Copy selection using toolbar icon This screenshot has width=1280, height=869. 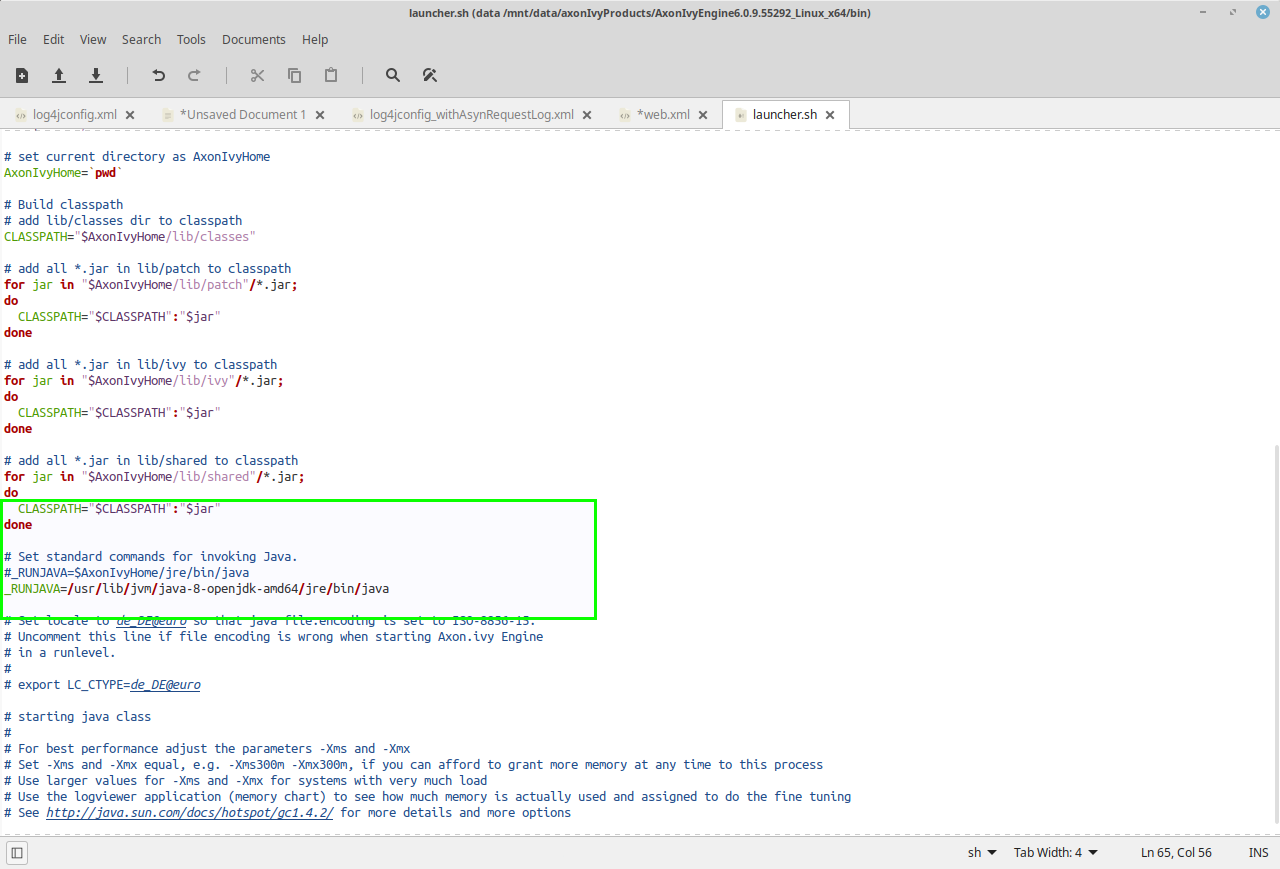294,75
